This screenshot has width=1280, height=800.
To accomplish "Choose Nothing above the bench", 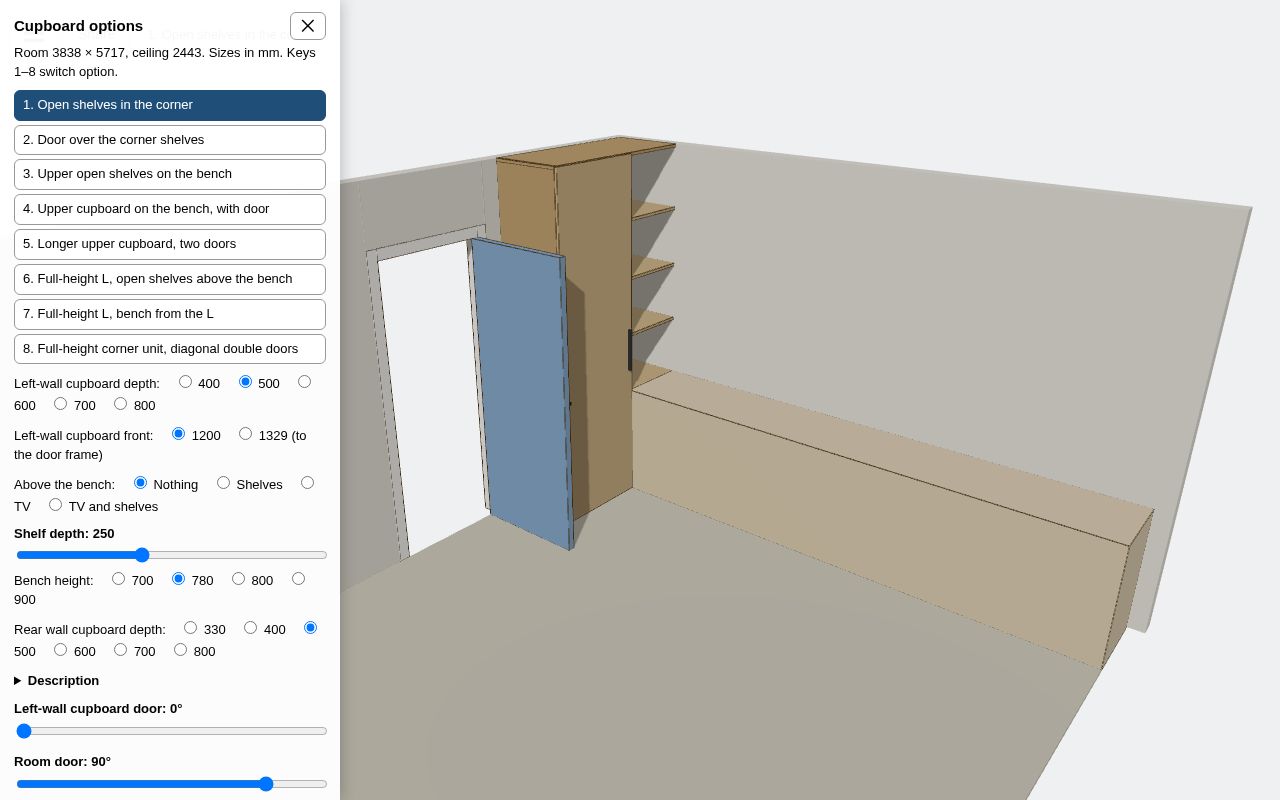I will (x=140, y=483).
